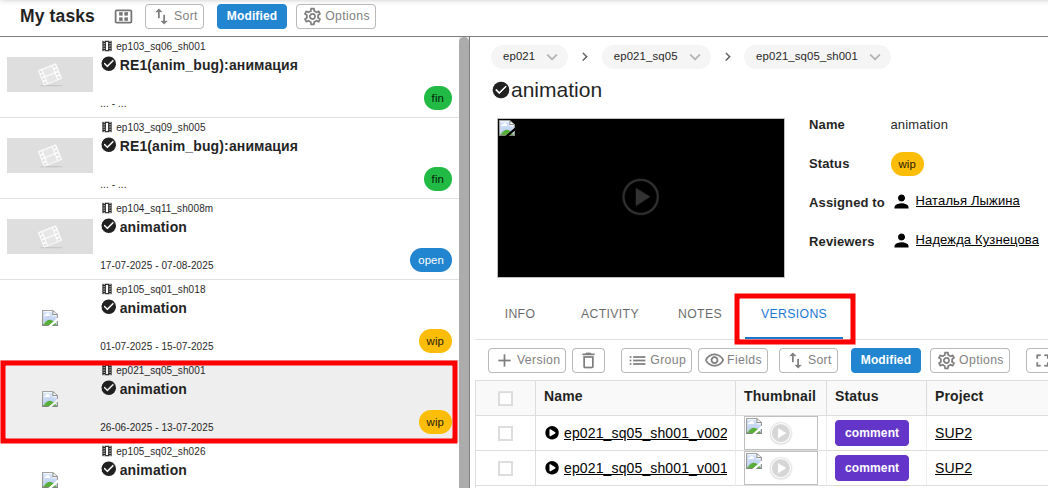Expand the ep021 breadcrumb dropdown
The width and height of the screenshot is (1048, 488).
pos(529,57)
